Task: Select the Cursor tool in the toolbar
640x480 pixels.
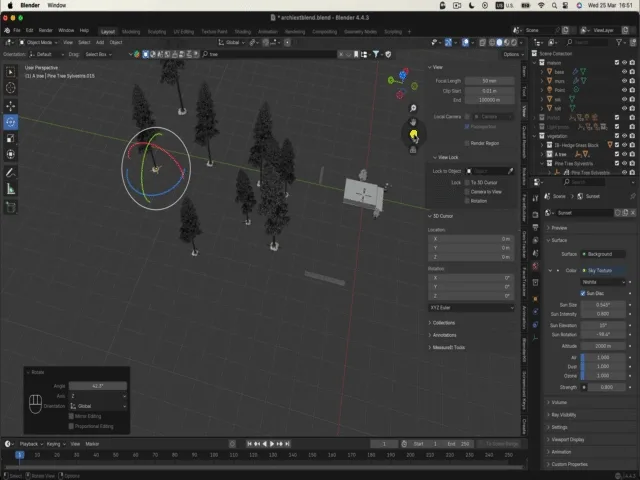Action: pos(11,88)
